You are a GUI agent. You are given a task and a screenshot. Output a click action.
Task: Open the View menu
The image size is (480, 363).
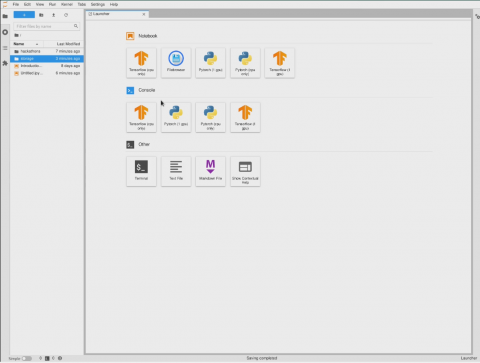tap(40, 4)
